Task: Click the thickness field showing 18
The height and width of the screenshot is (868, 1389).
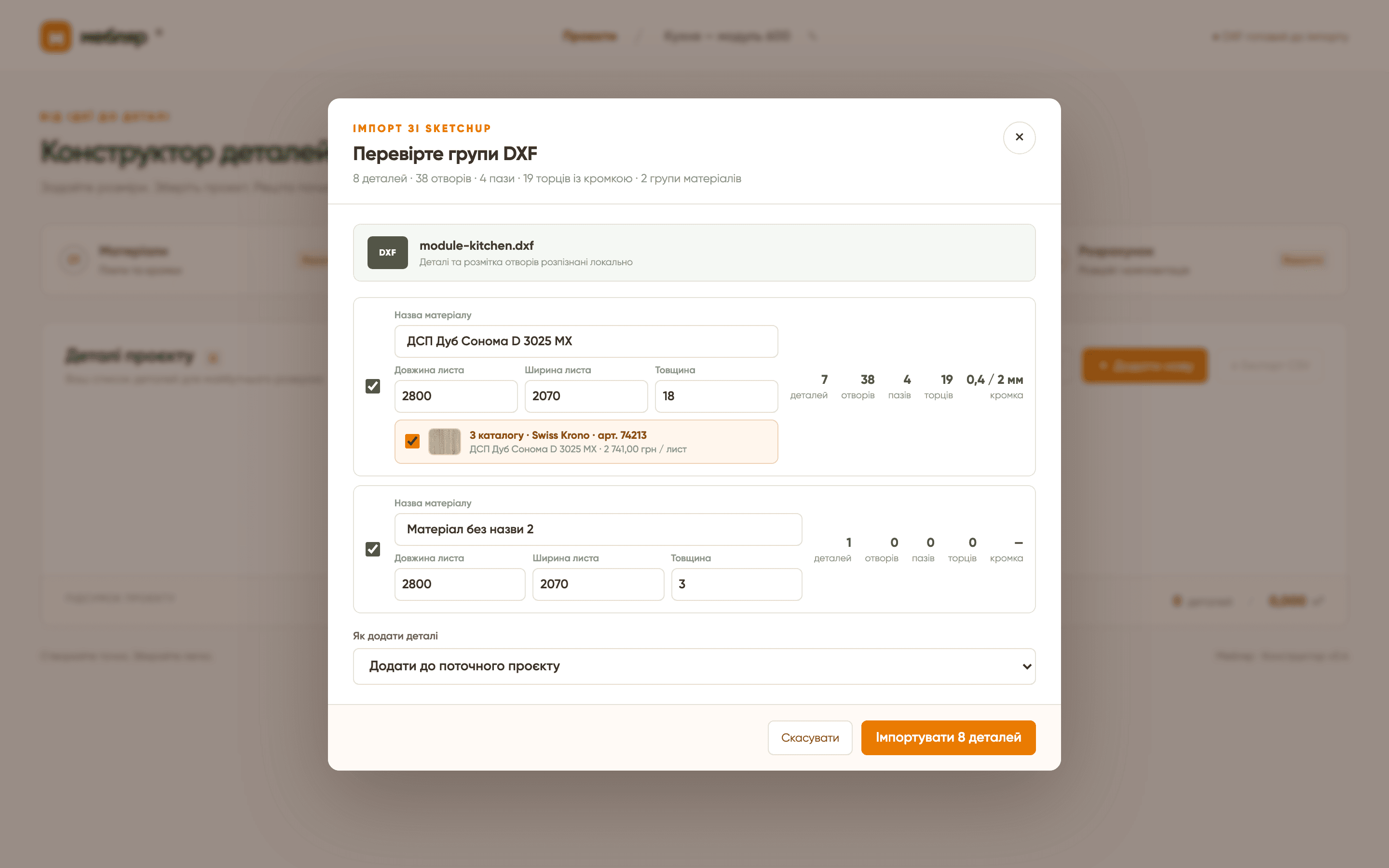Action: (716, 396)
